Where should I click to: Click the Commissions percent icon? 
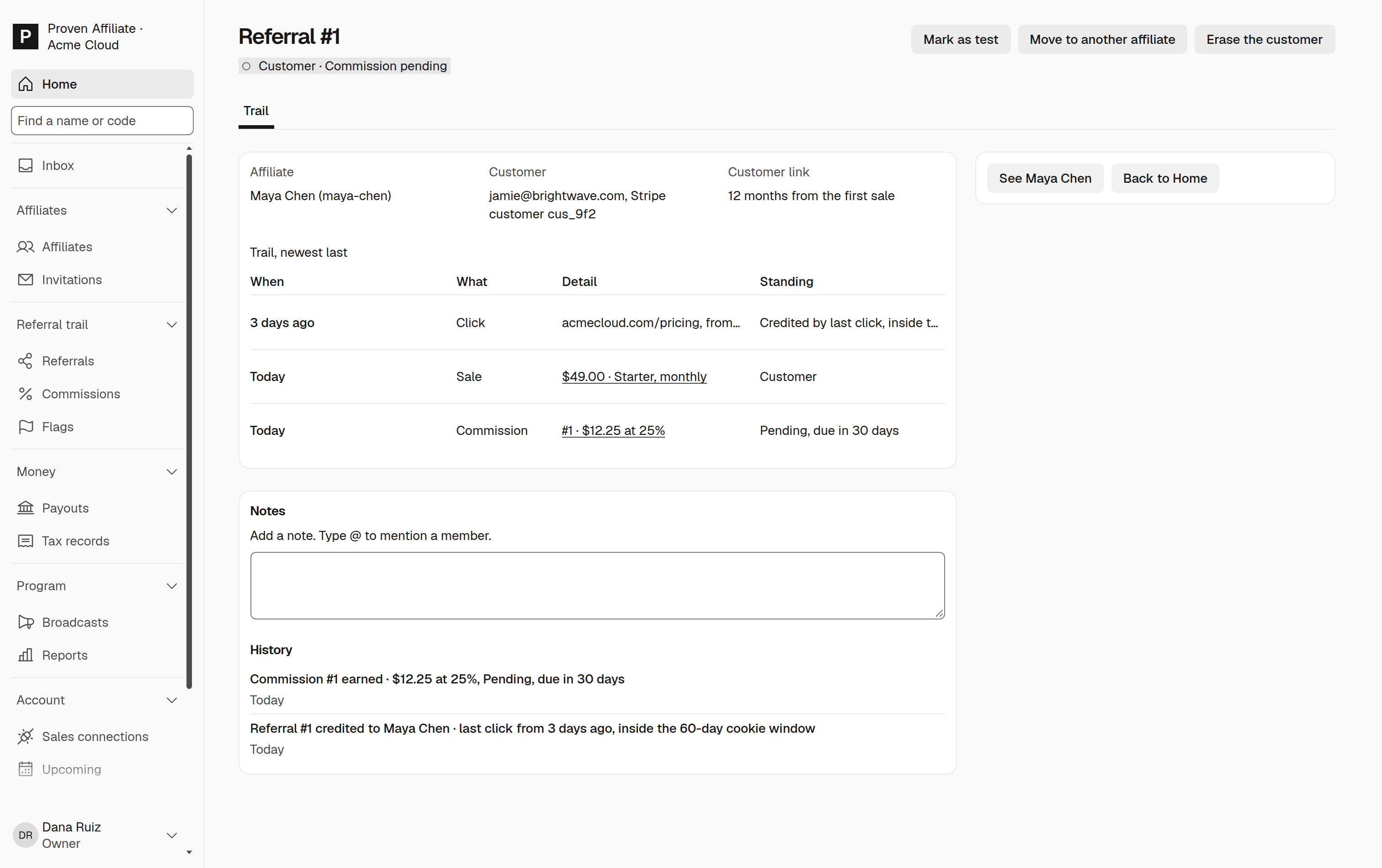click(25, 393)
